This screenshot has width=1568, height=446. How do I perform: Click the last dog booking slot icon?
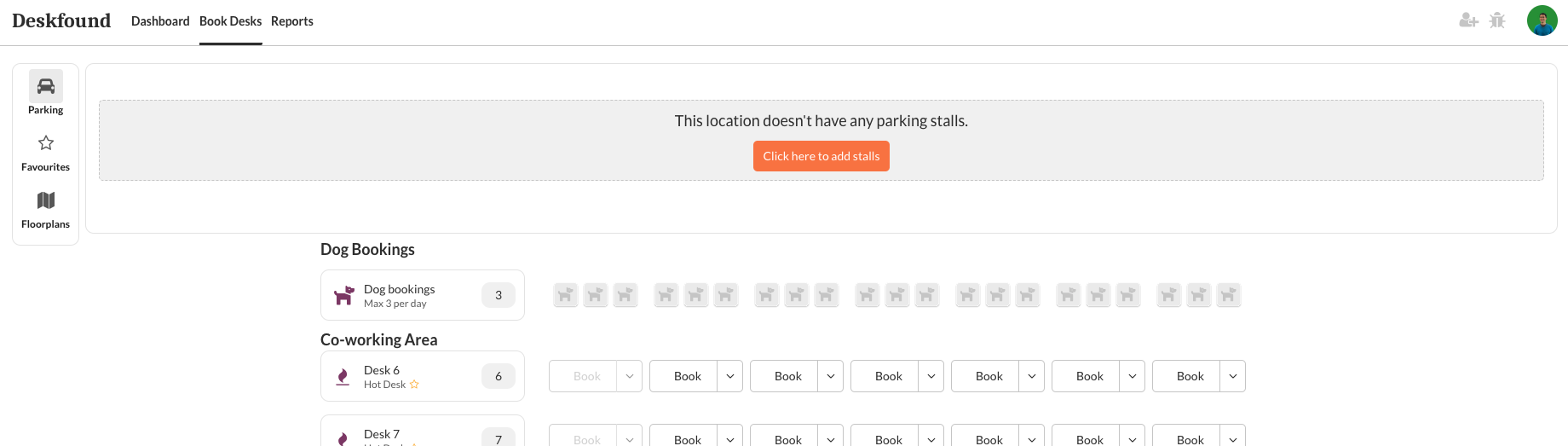[x=1228, y=295]
